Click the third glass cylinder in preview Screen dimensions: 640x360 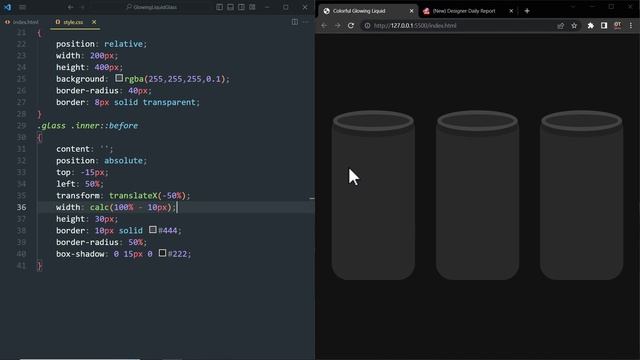[x=582, y=195]
